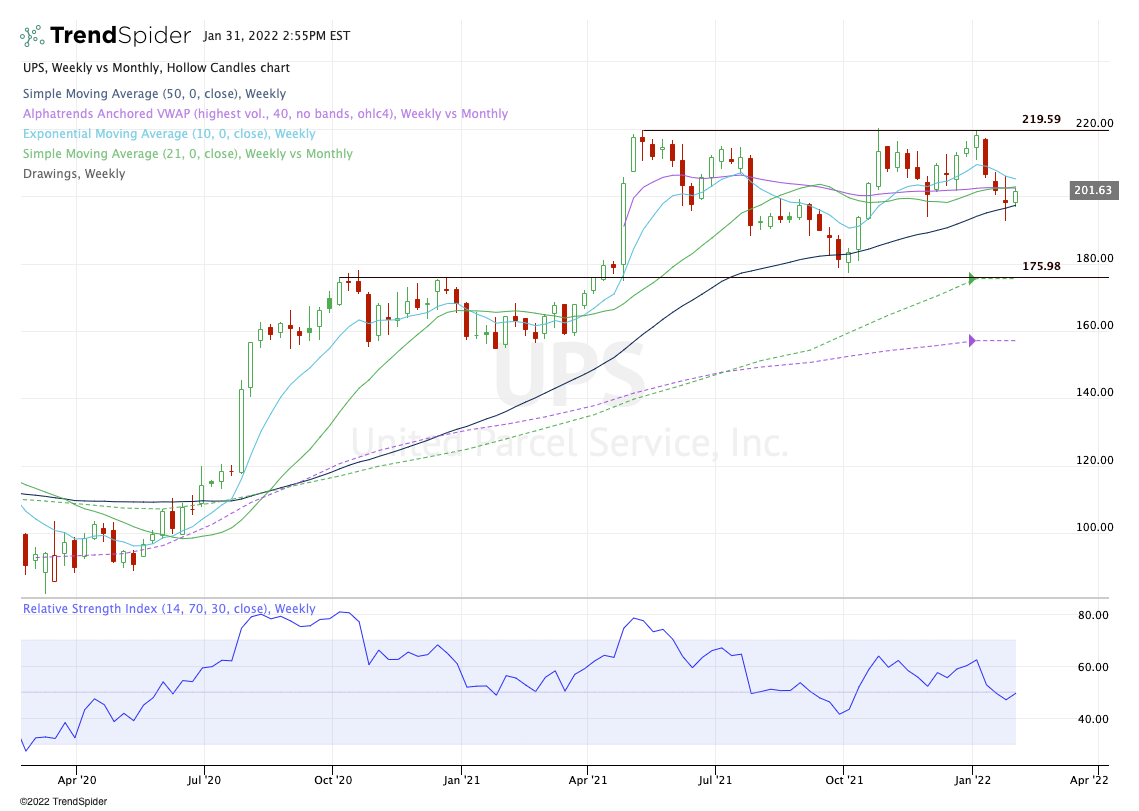Click the Jan 31, 2022 timestamp
The image size is (1139, 811).
(x=276, y=36)
